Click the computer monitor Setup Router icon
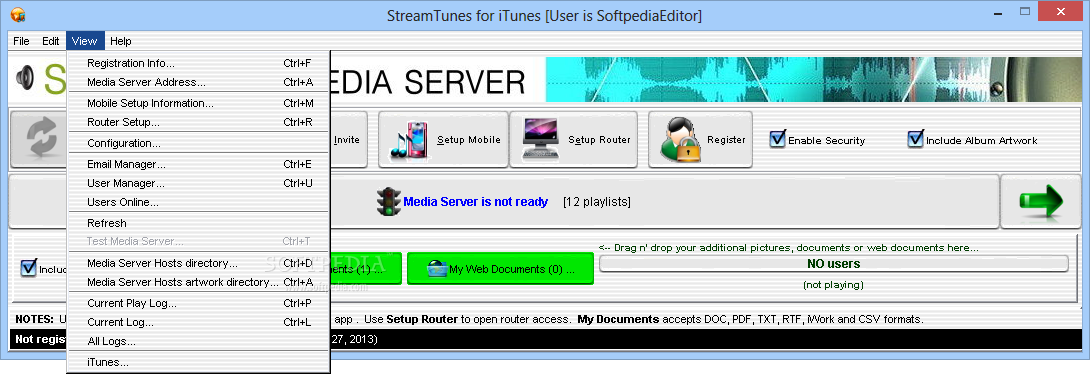 pyautogui.click(x=540, y=140)
